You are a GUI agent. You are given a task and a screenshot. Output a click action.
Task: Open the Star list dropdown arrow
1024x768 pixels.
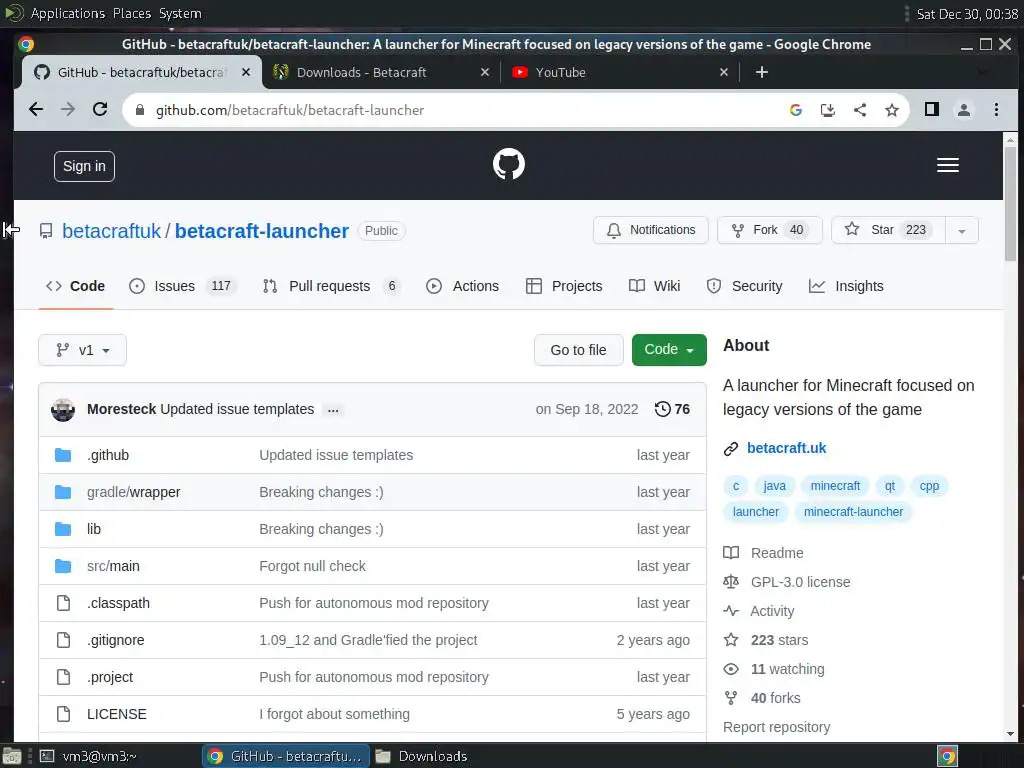pos(961,231)
